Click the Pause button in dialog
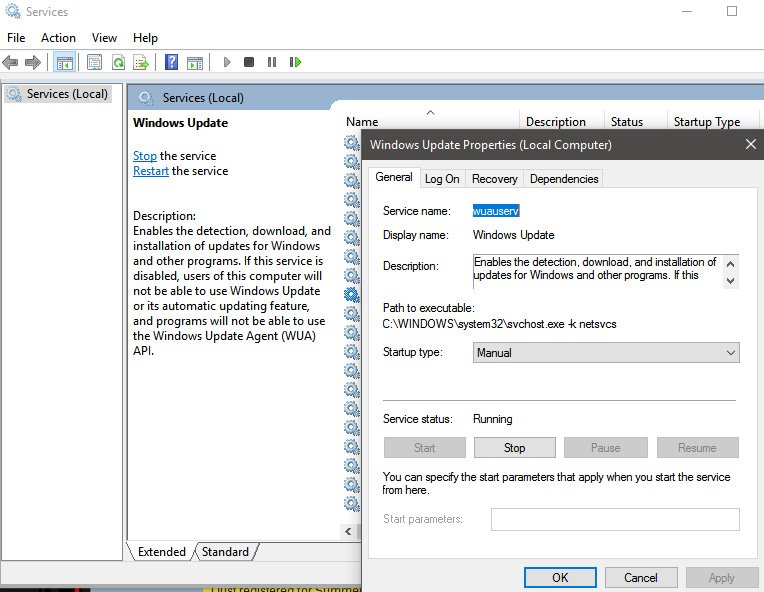The image size is (764, 592). pyautogui.click(x=606, y=448)
